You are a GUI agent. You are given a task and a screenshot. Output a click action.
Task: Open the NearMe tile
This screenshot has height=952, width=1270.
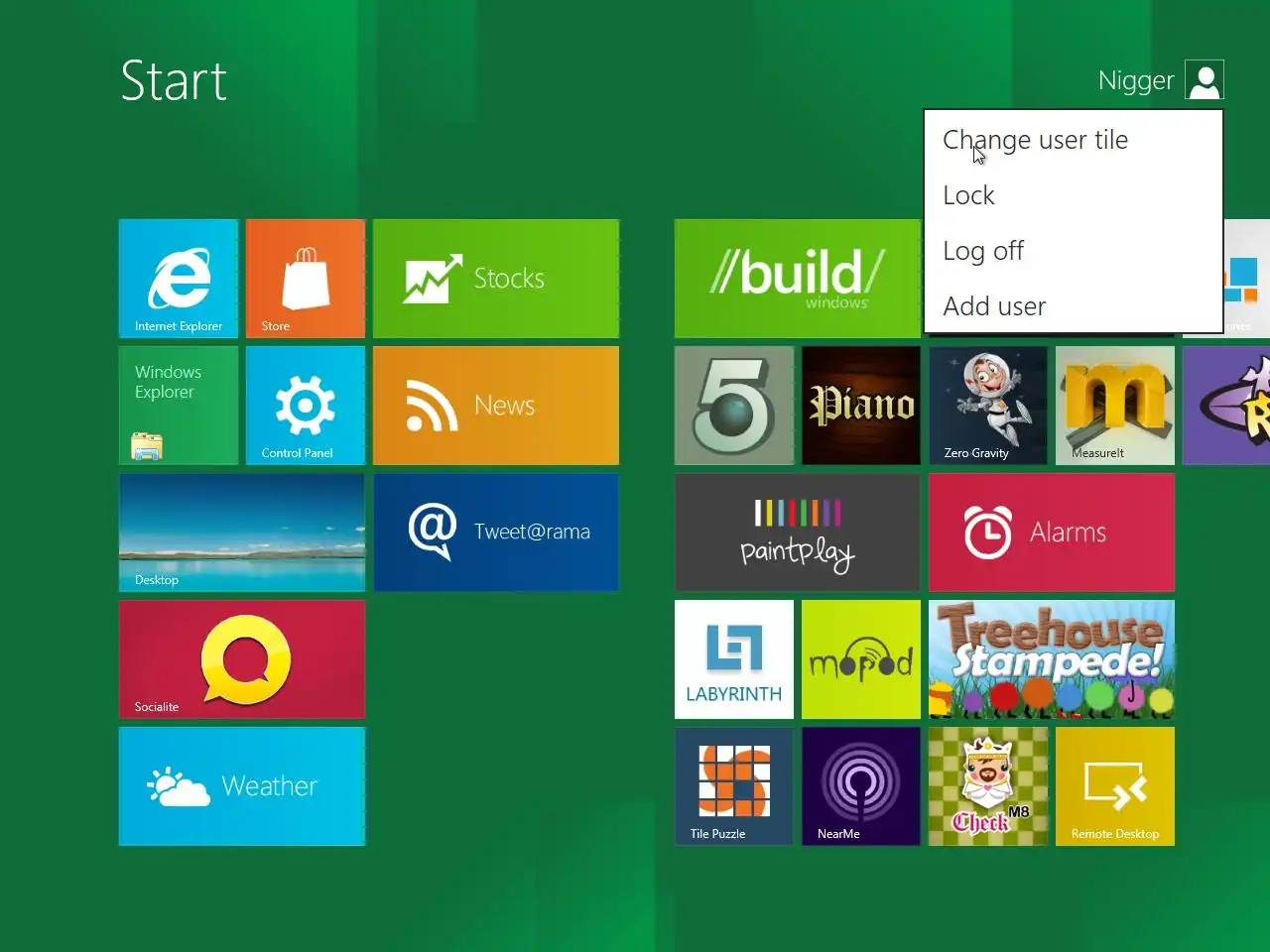point(861,786)
